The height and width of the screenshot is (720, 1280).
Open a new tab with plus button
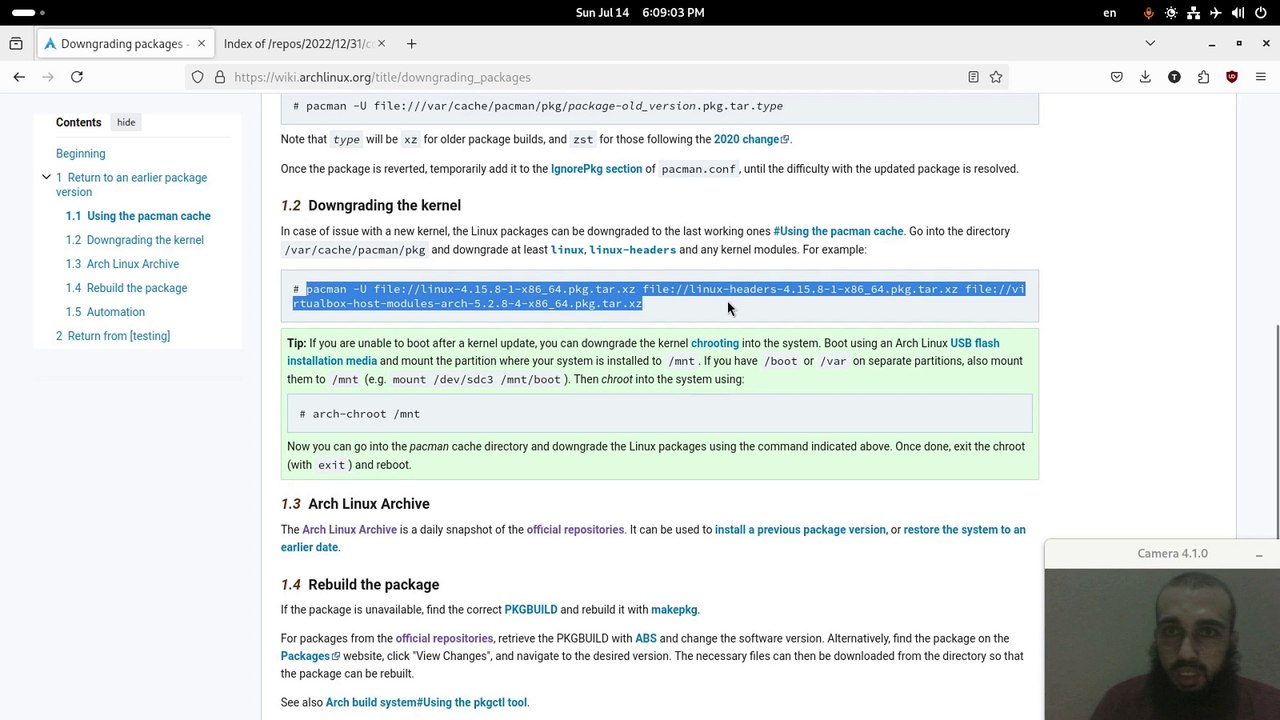(411, 44)
